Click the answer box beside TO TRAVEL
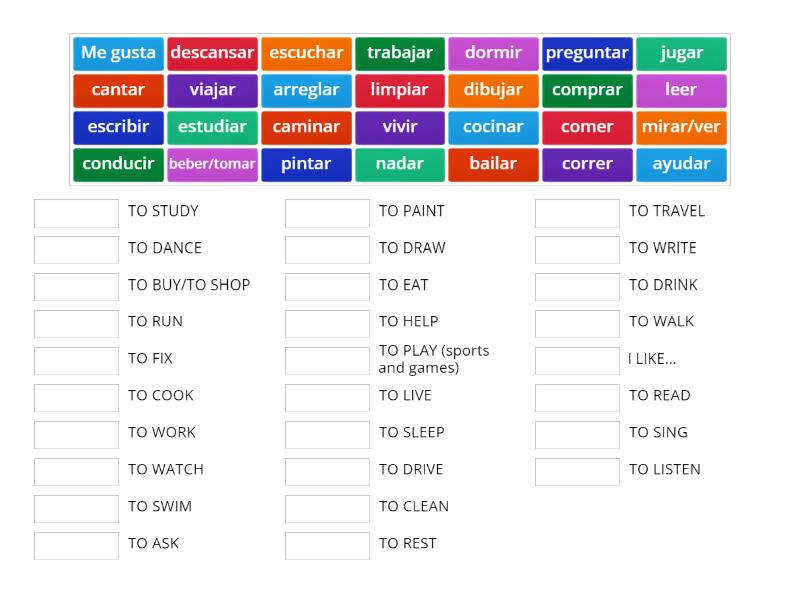The width and height of the screenshot is (800, 600). click(x=576, y=212)
